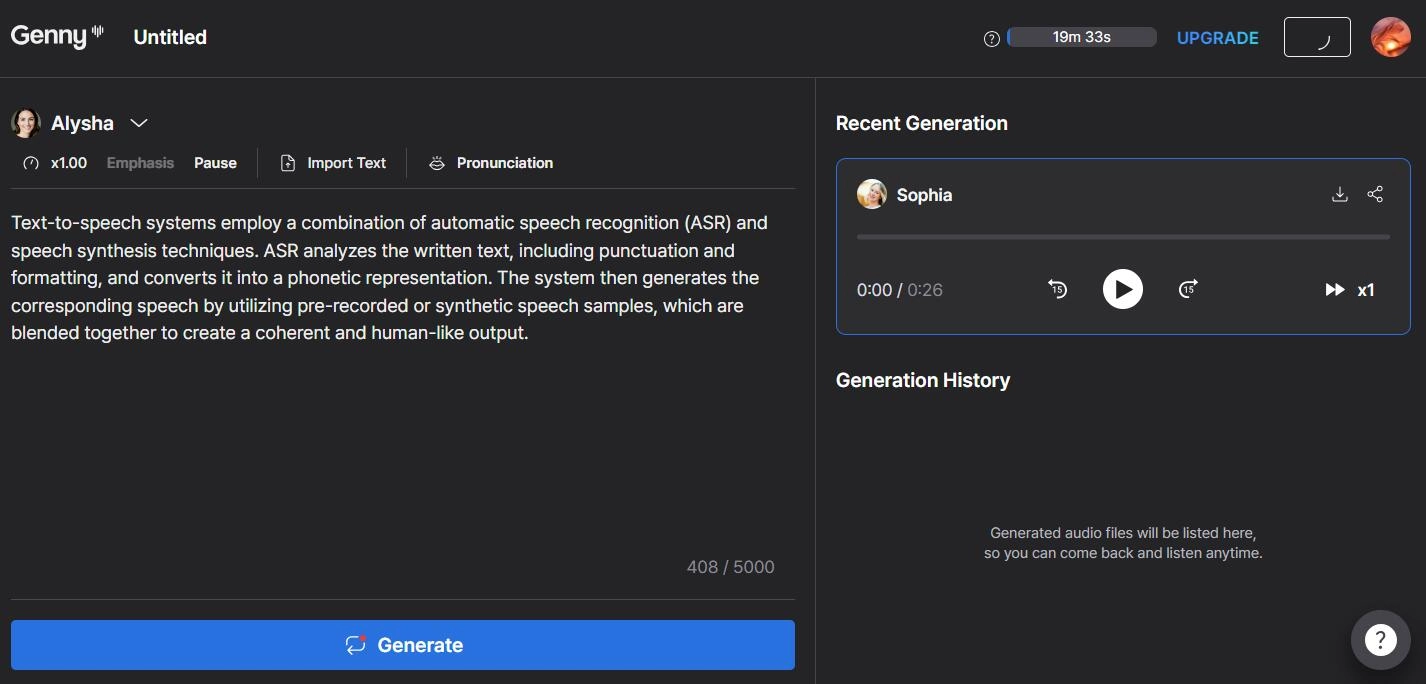
Task: Rewind playback 15 seconds
Action: pos(1057,290)
